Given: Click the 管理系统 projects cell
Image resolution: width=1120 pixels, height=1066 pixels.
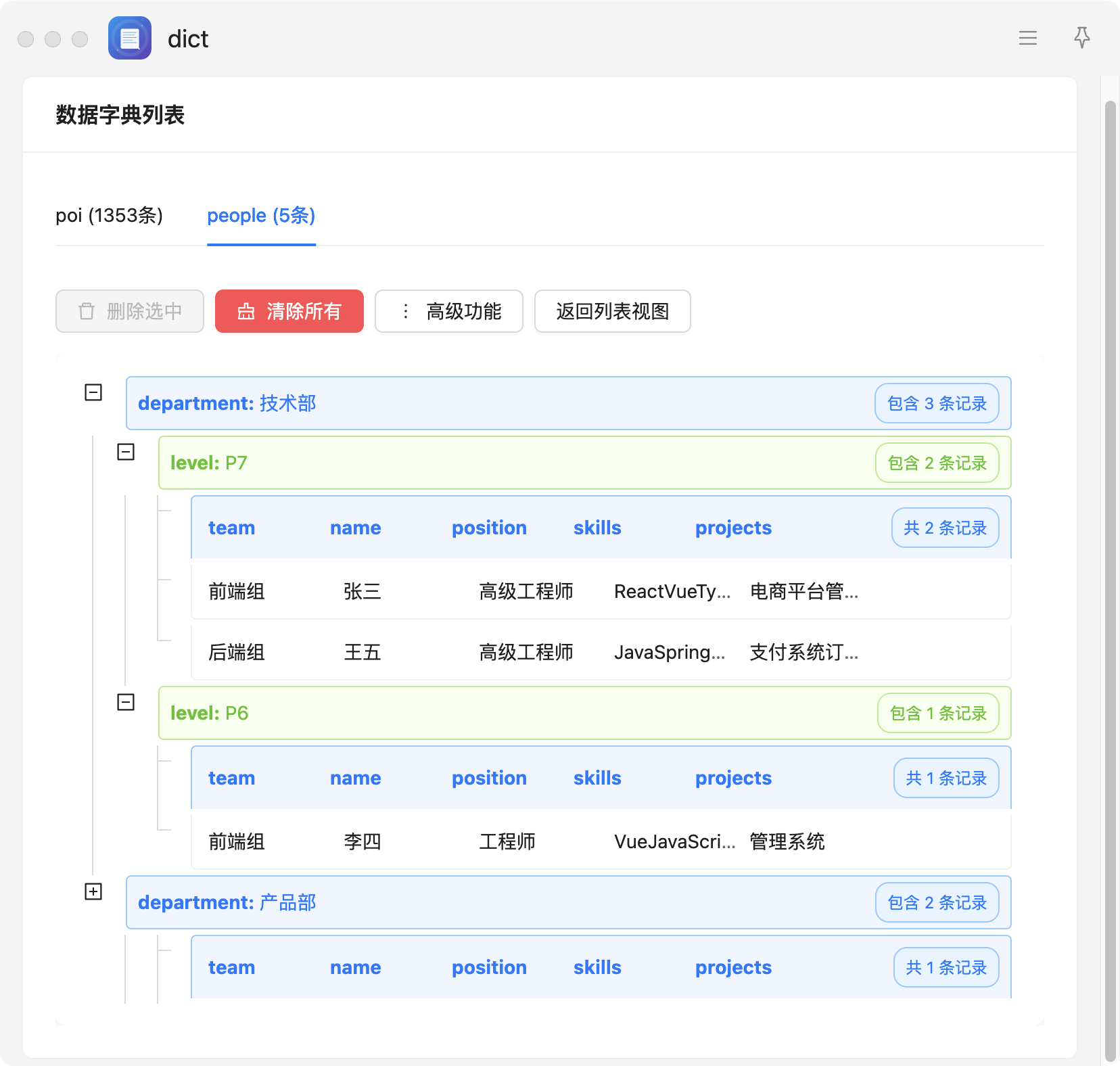Looking at the screenshot, I should (787, 841).
